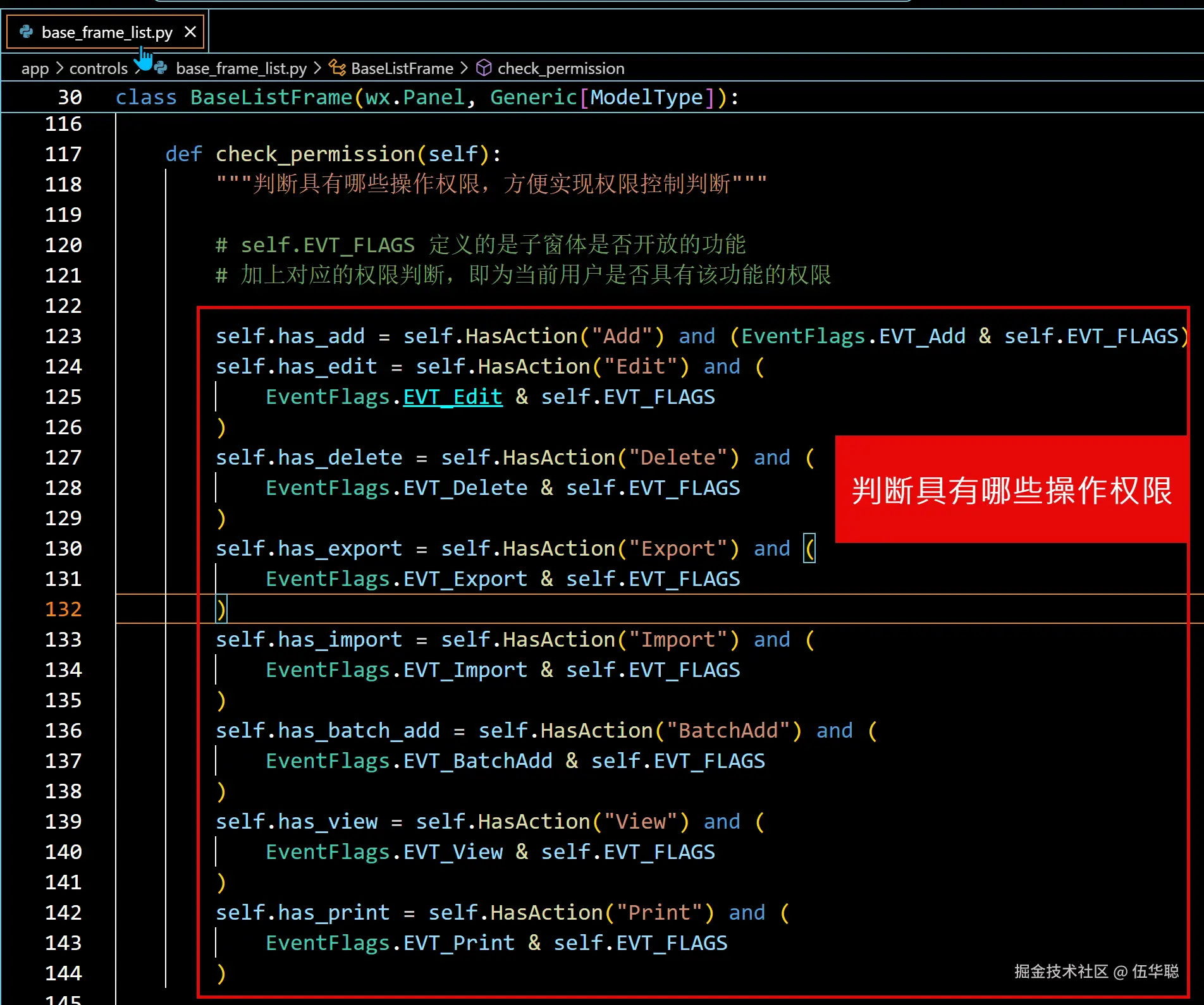This screenshot has width=1204, height=1005.
Task: Click the Python file icon in the tab
Action: pos(27,32)
